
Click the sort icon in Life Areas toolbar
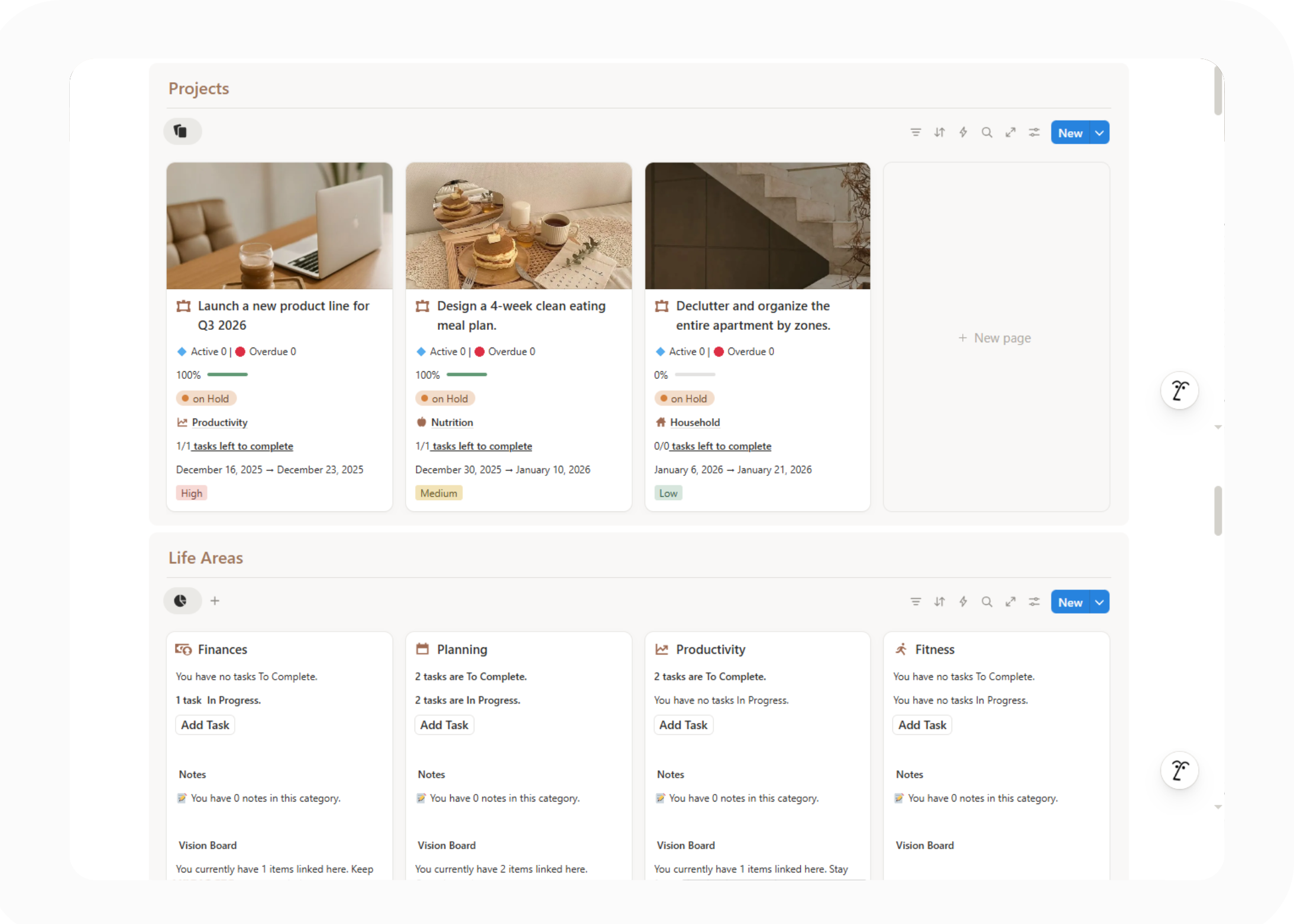pos(939,602)
